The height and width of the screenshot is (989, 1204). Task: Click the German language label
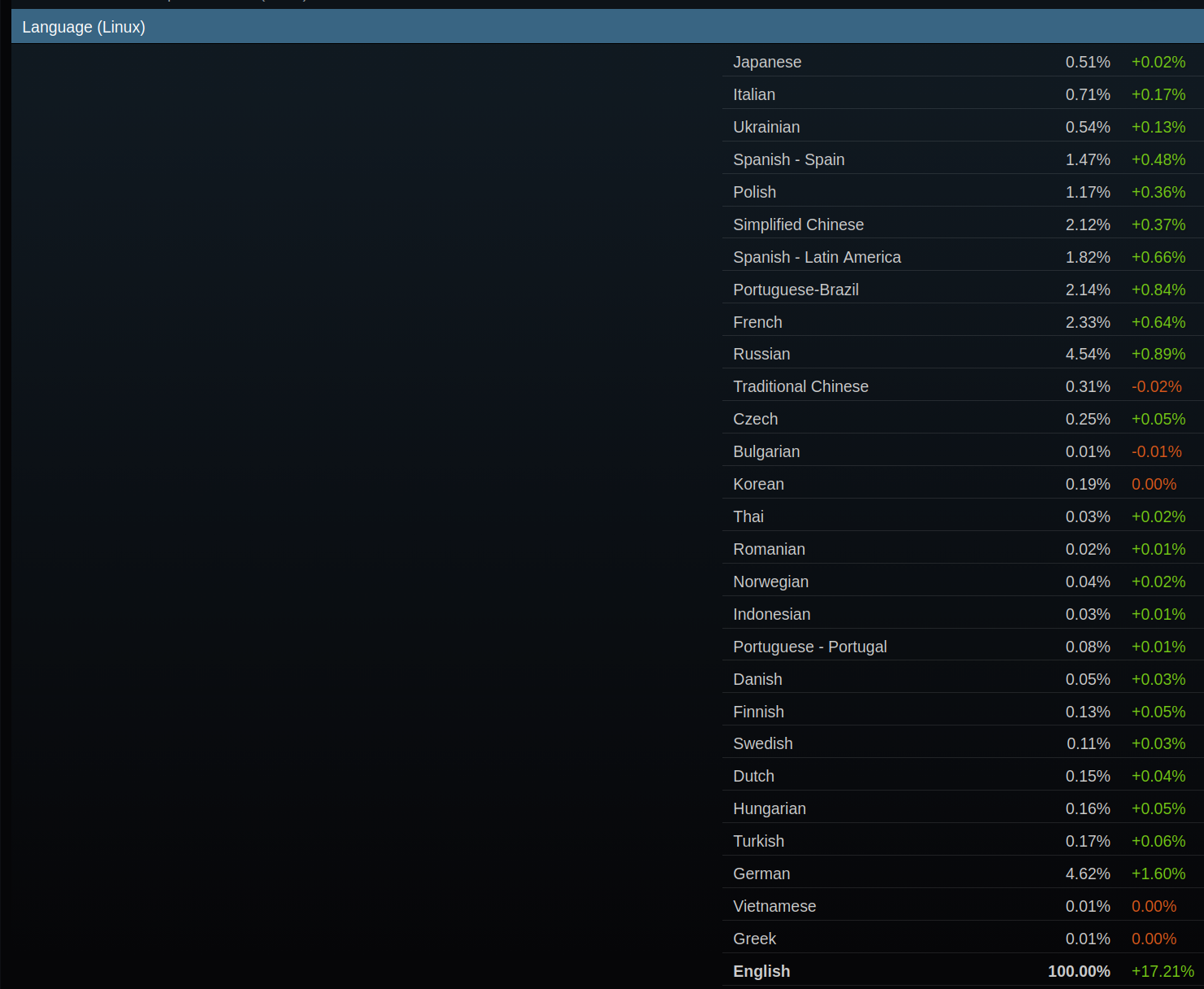[762, 874]
